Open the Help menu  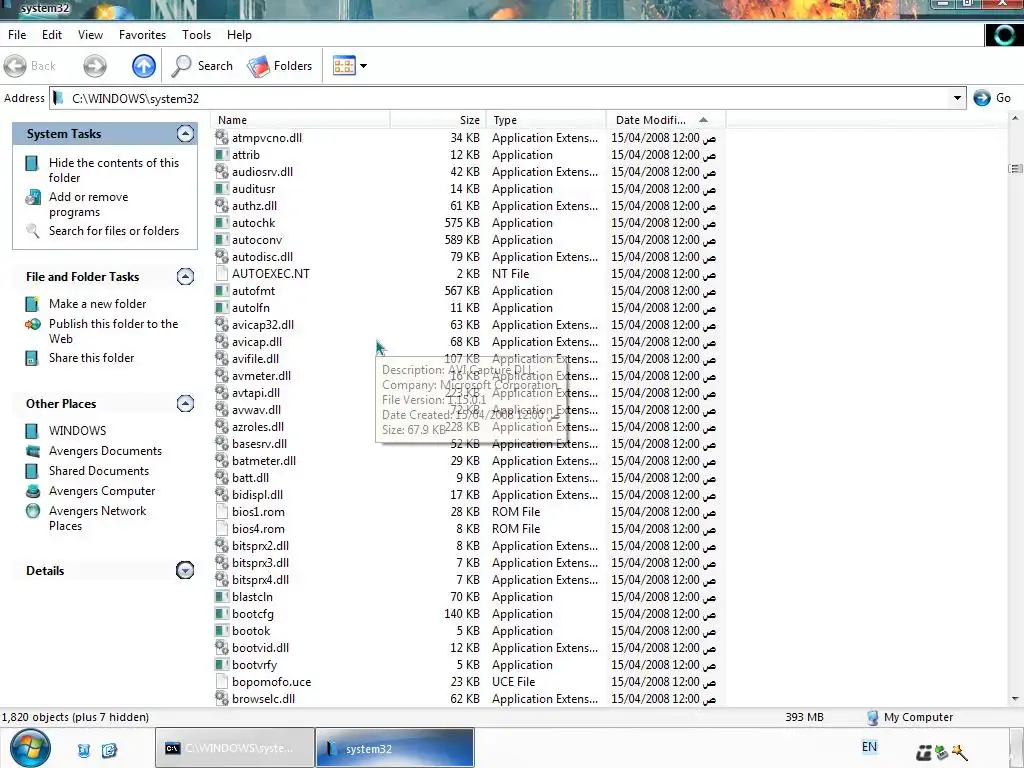(239, 35)
